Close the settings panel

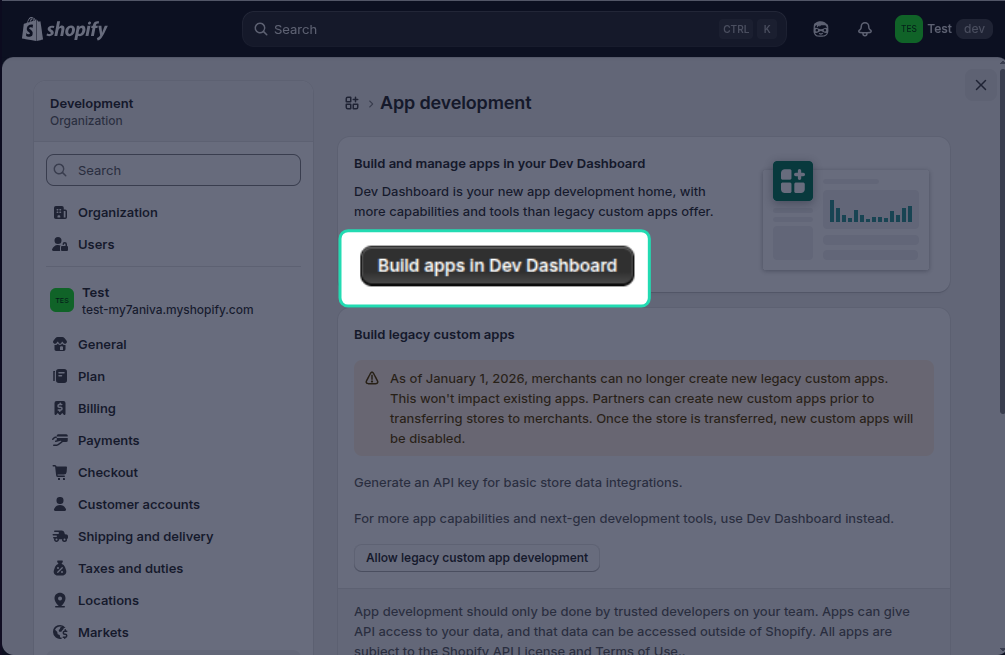pyautogui.click(x=981, y=85)
